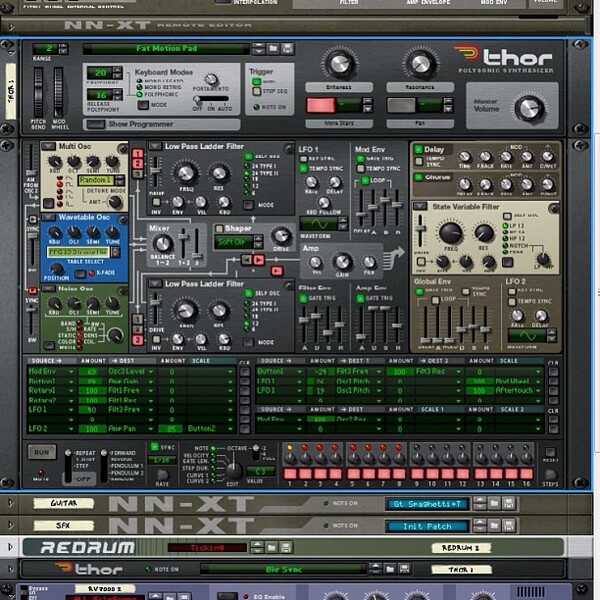600x600 pixels.
Task: Save the Fat Motion Pad patch
Action: (x=287, y=49)
